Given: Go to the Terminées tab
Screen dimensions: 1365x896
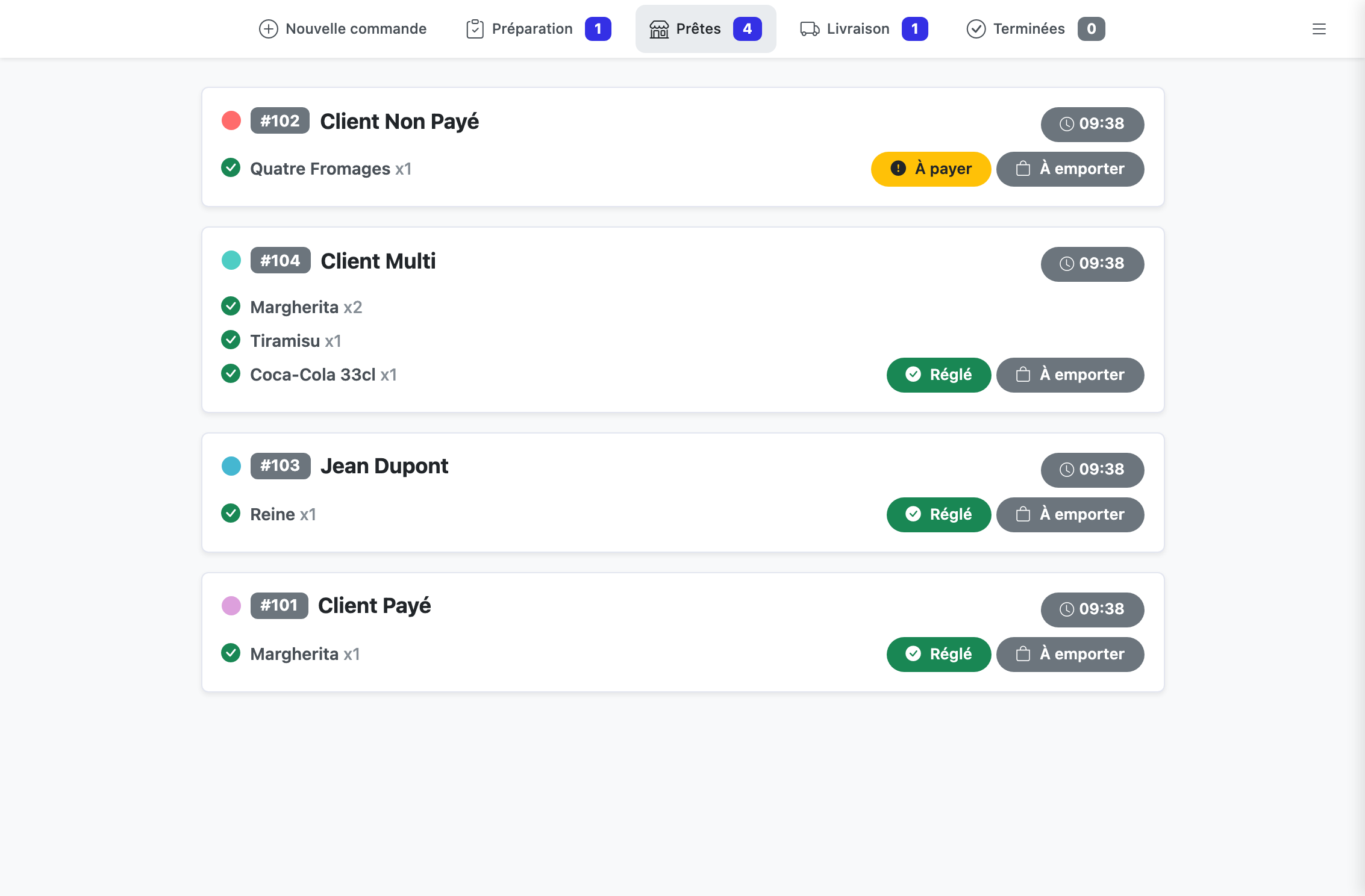Looking at the screenshot, I should [1035, 29].
